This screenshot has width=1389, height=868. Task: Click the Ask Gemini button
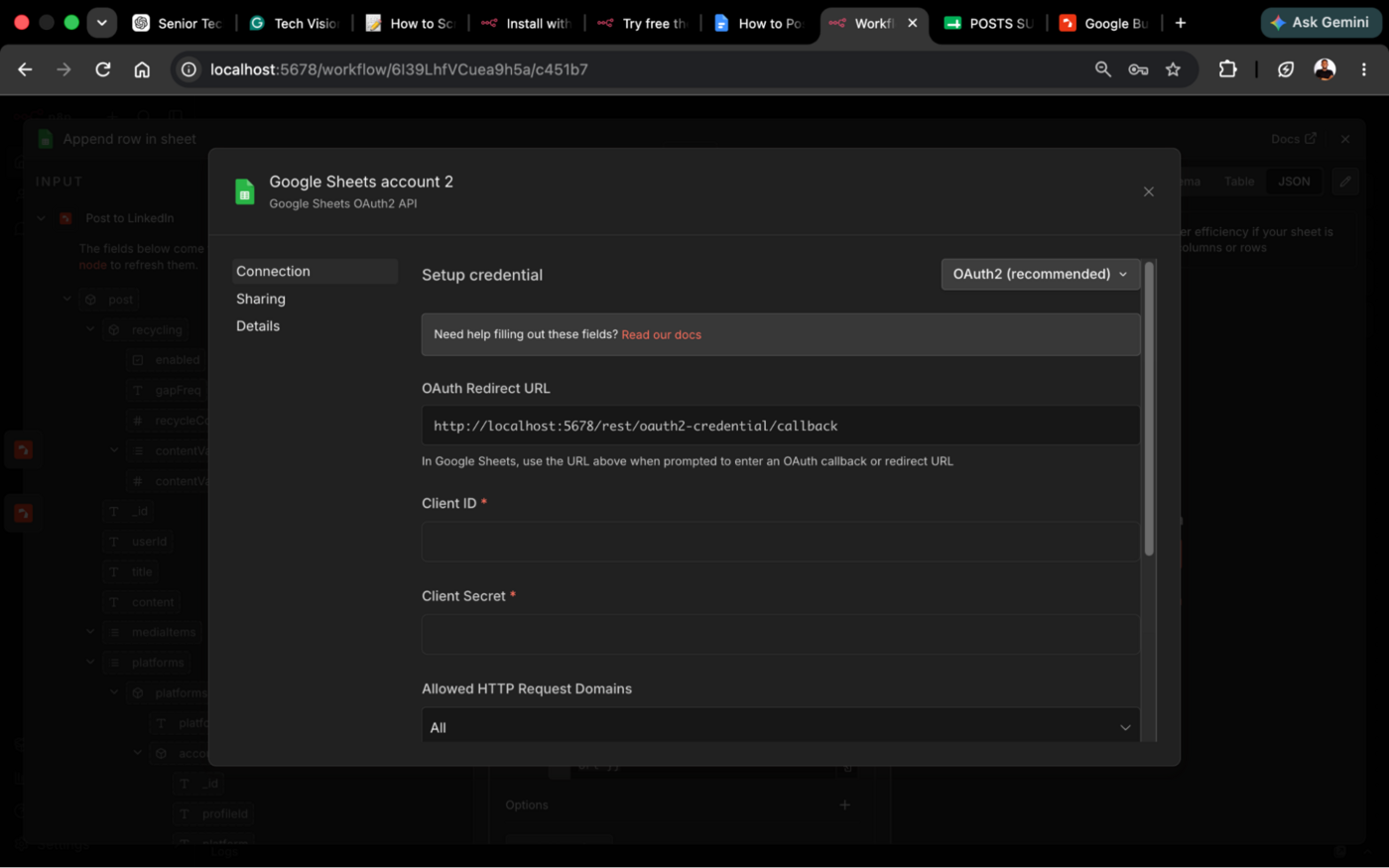pyautogui.click(x=1320, y=23)
